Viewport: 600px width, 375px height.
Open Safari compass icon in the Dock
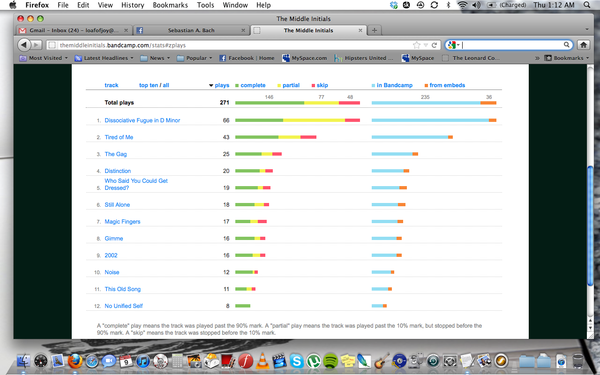tap(92, 361)
